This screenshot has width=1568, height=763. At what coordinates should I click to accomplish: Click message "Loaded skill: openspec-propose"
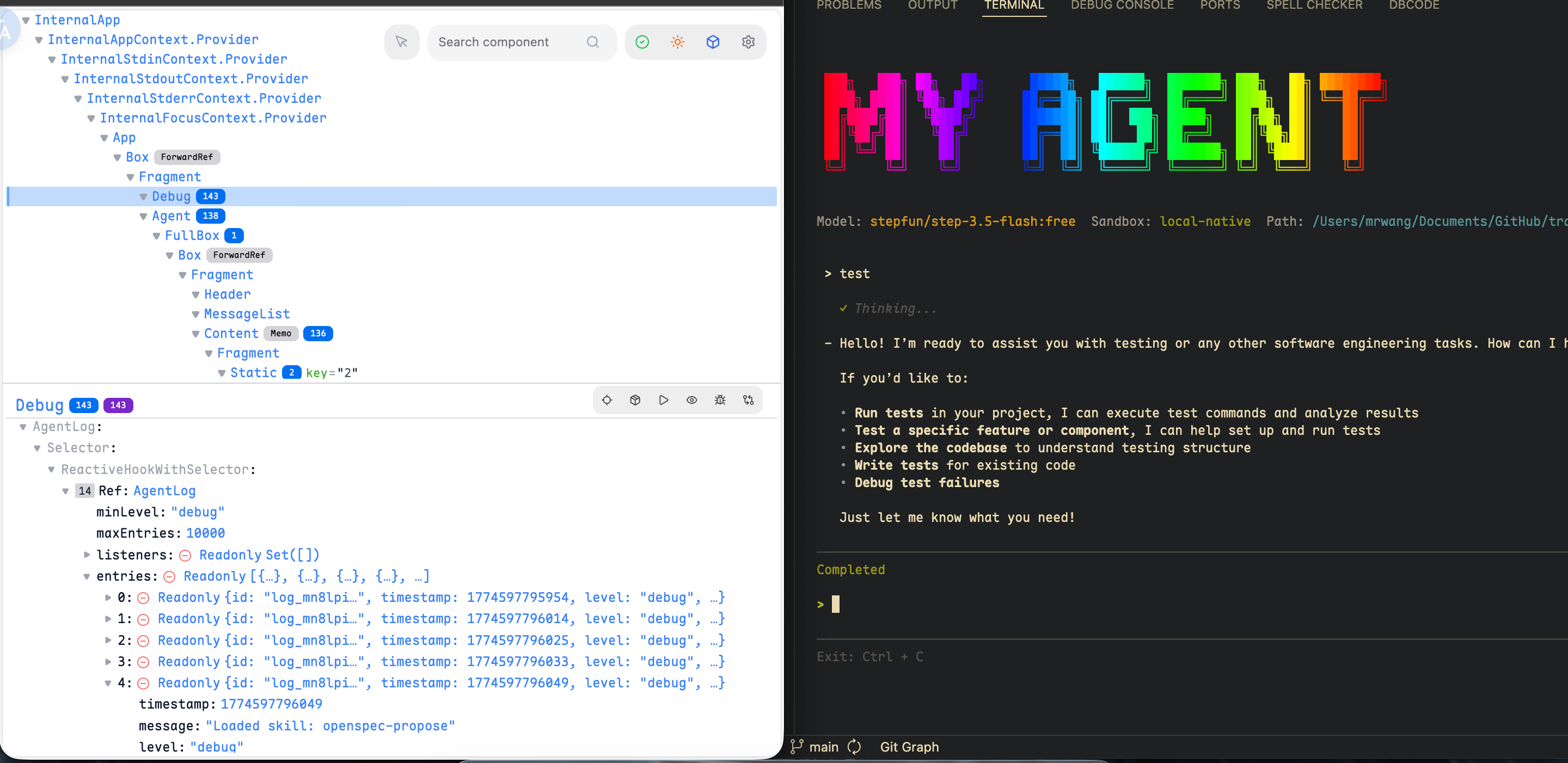[330, 726]
